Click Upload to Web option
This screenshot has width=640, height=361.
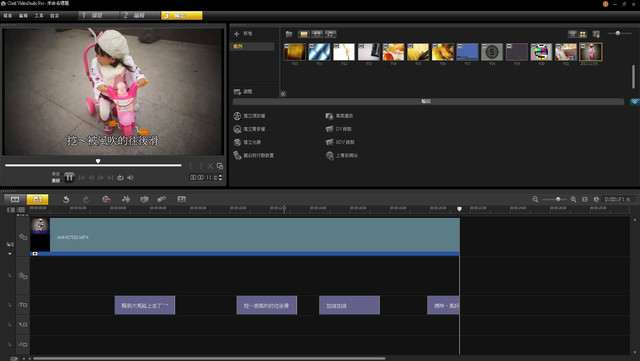pos(342,156)
